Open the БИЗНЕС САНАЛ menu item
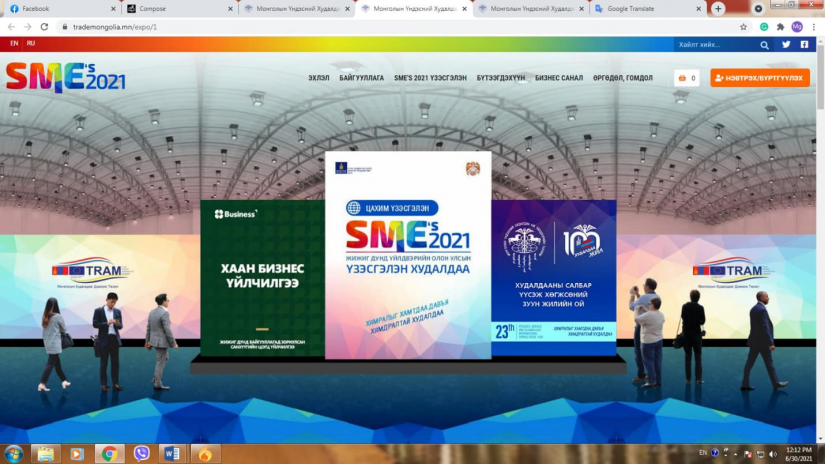Screen dimensions: 825x464 click(559, 78)
